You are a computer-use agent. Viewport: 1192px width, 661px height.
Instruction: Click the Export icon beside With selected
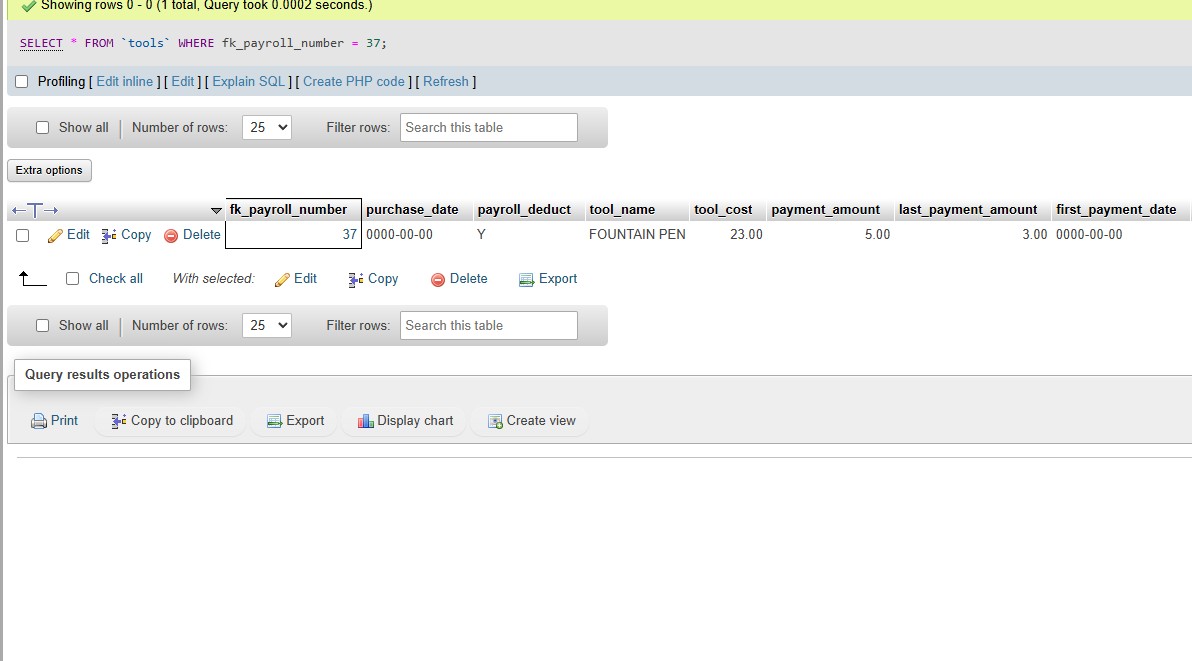coord(526,280)
